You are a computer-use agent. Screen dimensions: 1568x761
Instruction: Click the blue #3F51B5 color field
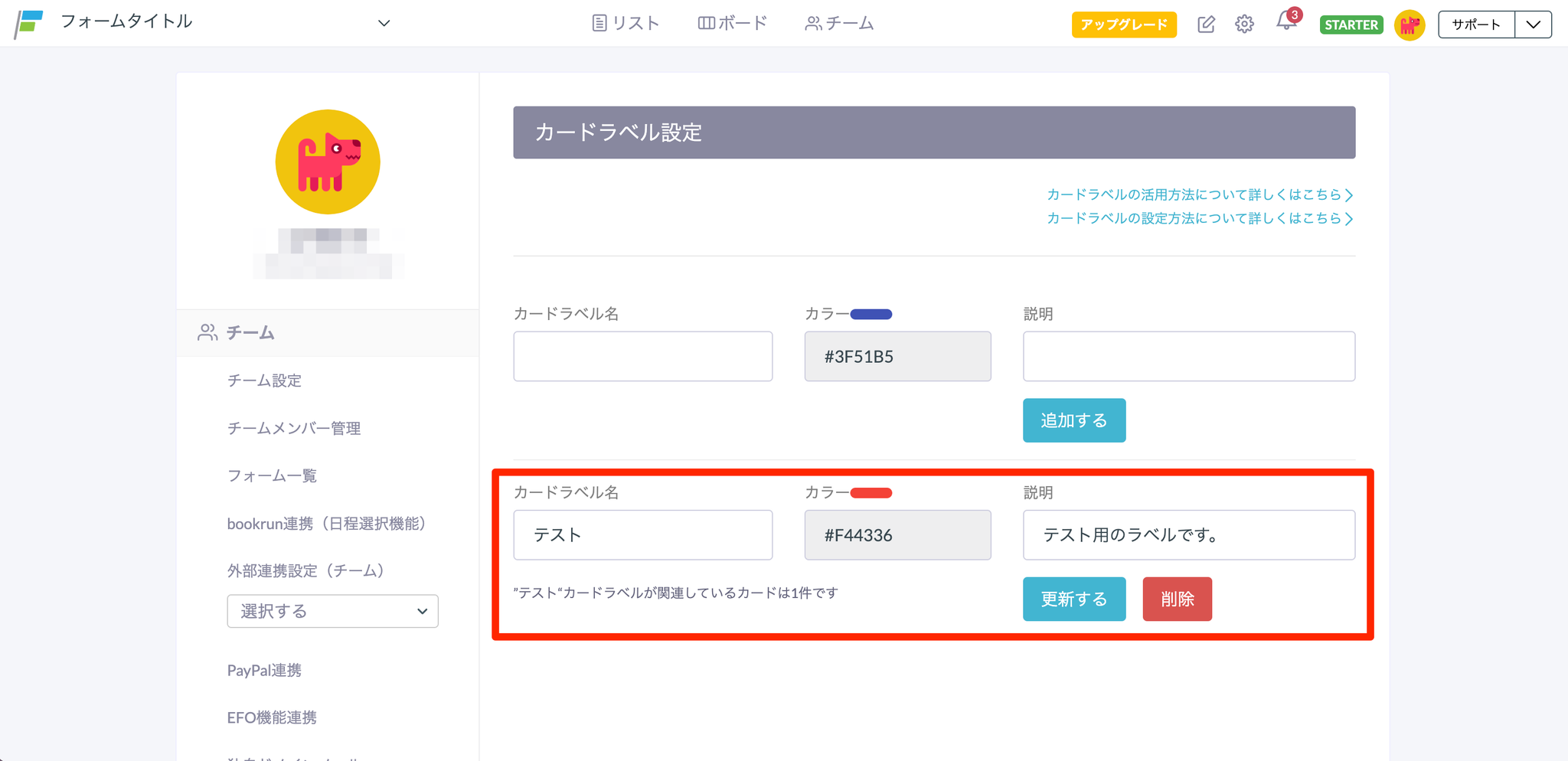pos(897,357)
